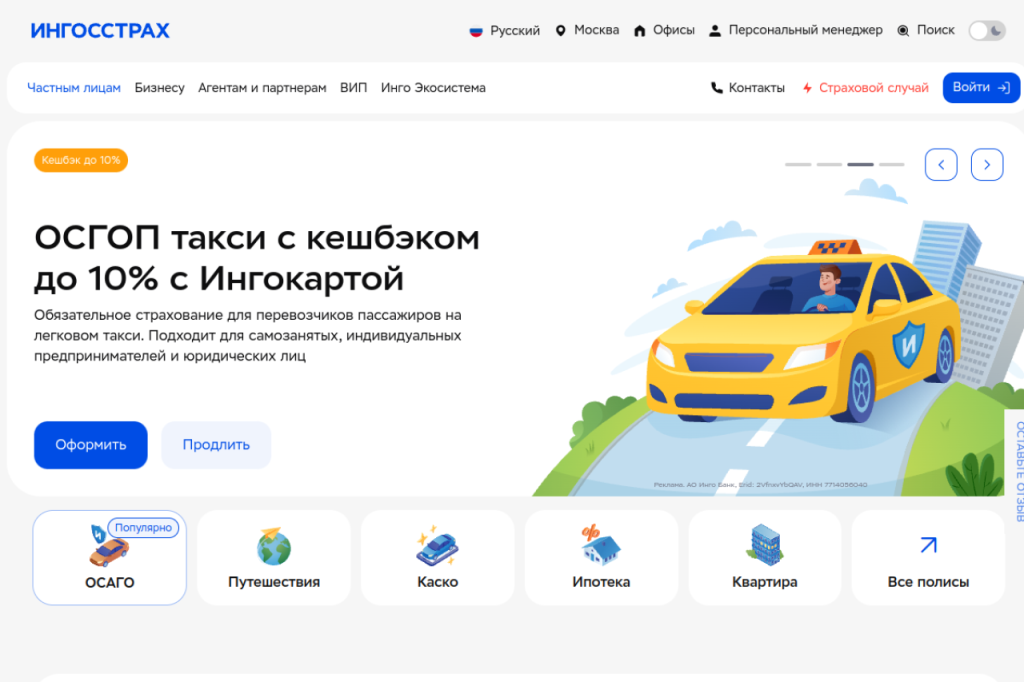Viewport: 1024px width, 682px height.
Task: Click the apartment building Квартира icon
Action: pyautogui.click(x=765, y=545)
